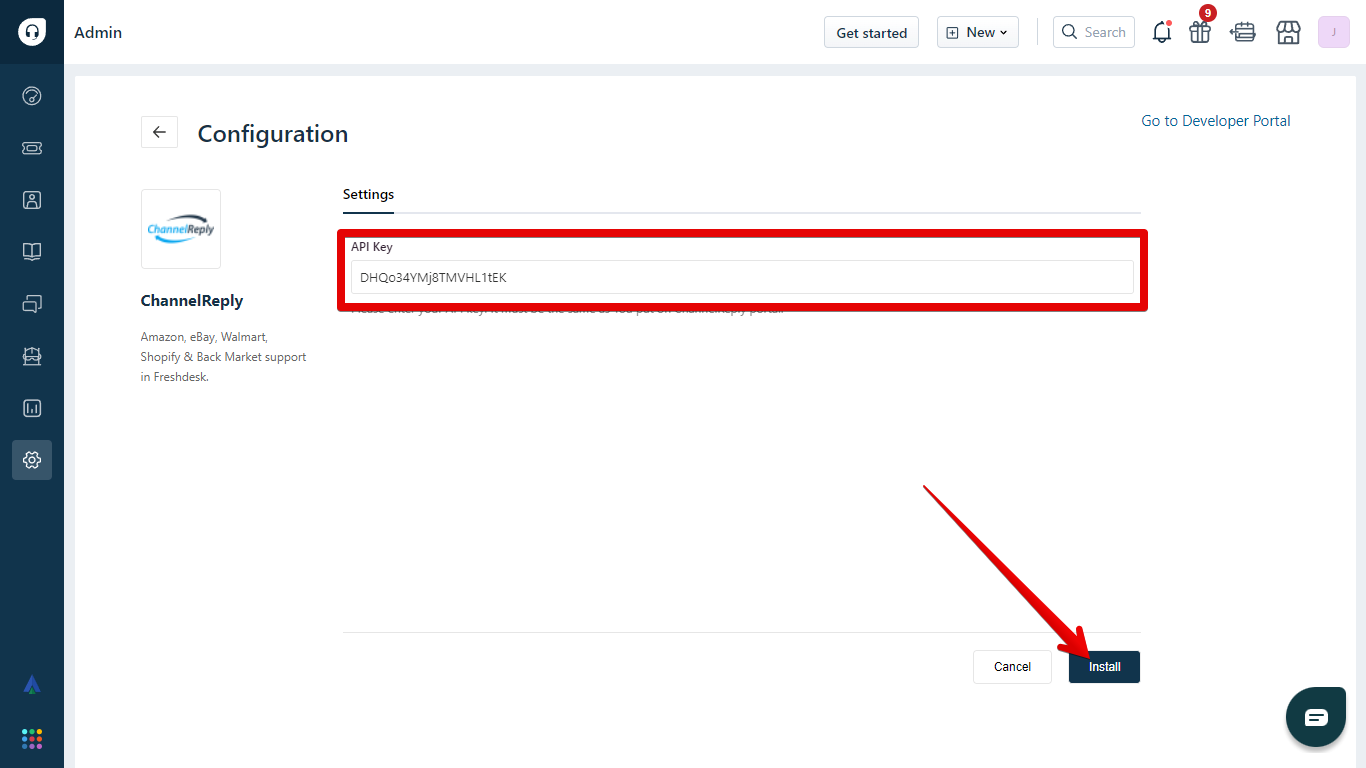1366x768 pixels.
Task: Click the ChannelReply logo thumbnail
Action: pos(181,229)
